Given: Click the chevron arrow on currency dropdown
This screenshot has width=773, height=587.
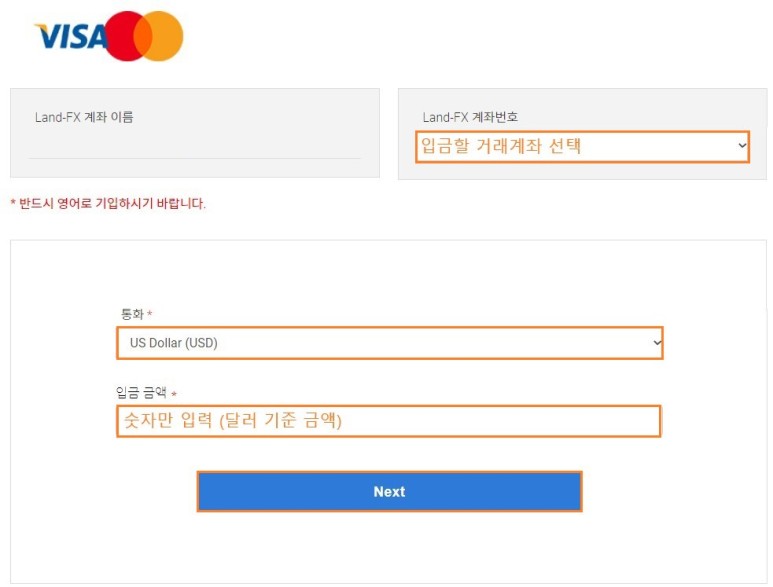Looking at the screenshot, I should 657,342.
